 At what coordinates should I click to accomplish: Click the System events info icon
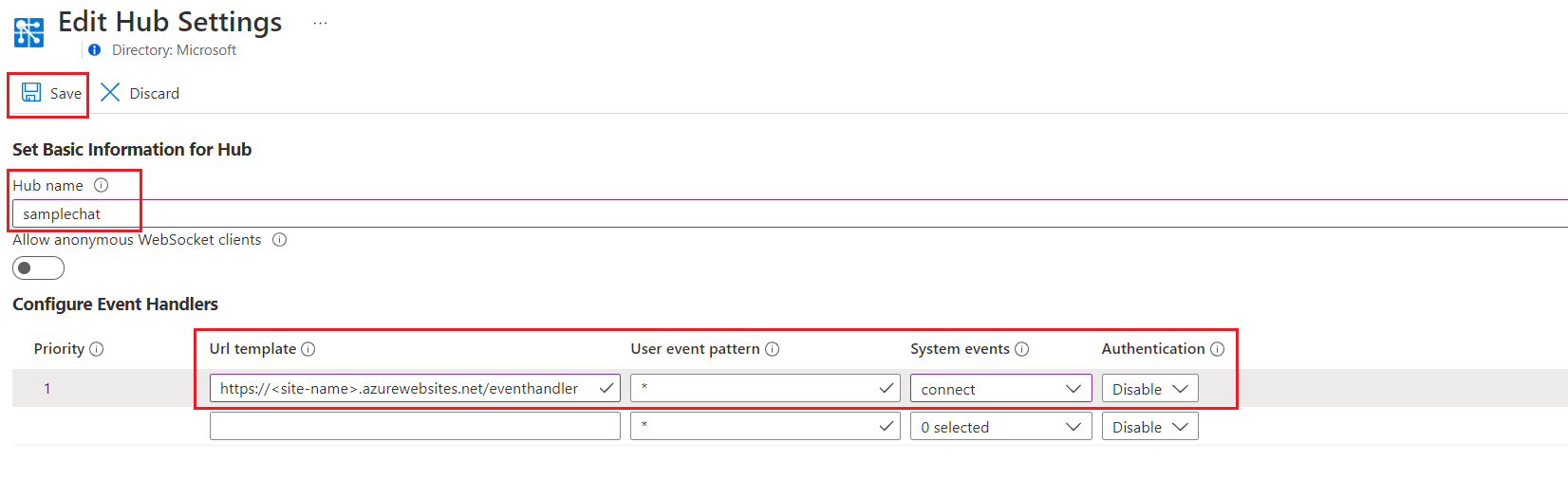tap(1022, 349)
